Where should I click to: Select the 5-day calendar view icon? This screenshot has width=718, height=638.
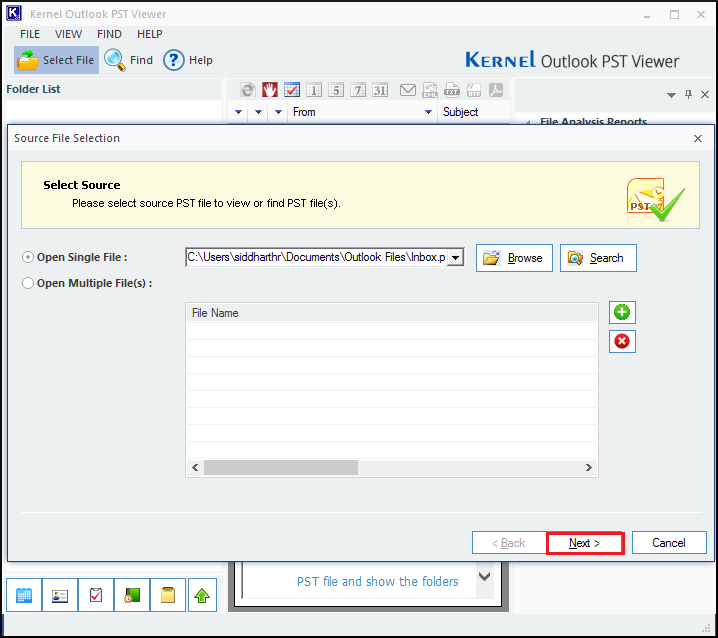[x=336, y=90]
